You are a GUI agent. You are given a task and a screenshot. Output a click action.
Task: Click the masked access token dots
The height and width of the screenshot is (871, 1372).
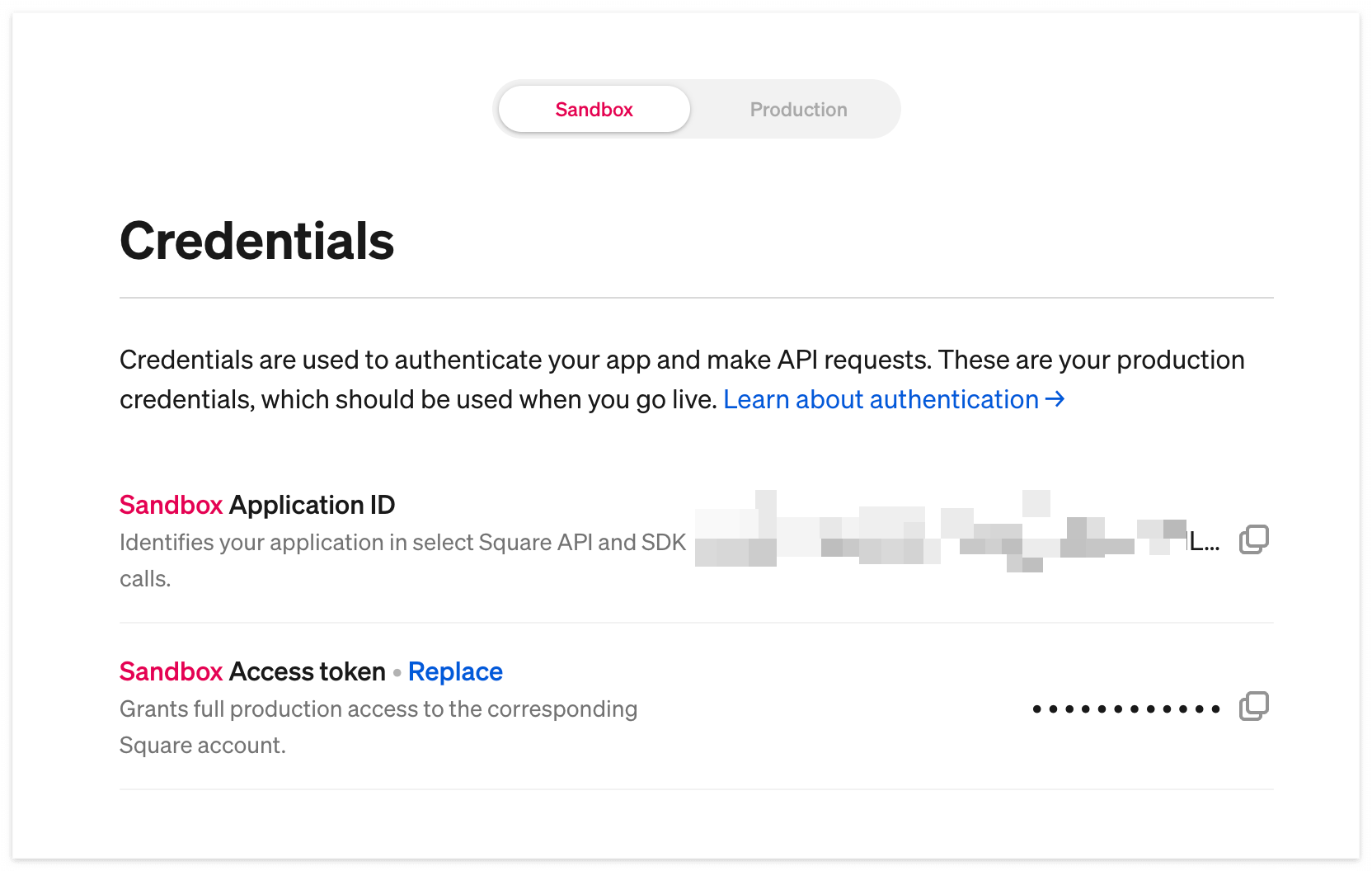(1126, 709)
